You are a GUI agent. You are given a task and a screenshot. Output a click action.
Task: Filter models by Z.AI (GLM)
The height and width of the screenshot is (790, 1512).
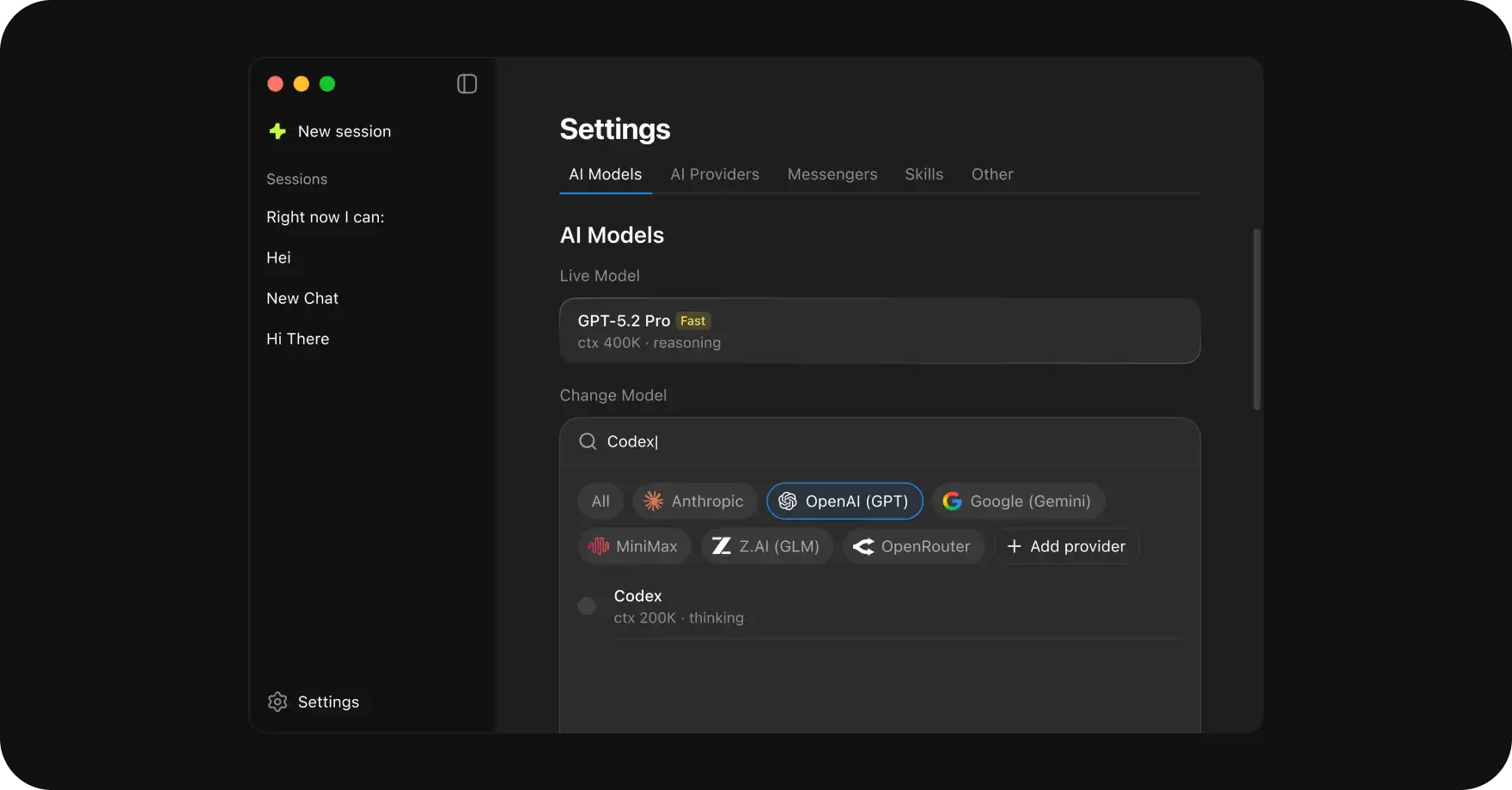click(767, 546)
